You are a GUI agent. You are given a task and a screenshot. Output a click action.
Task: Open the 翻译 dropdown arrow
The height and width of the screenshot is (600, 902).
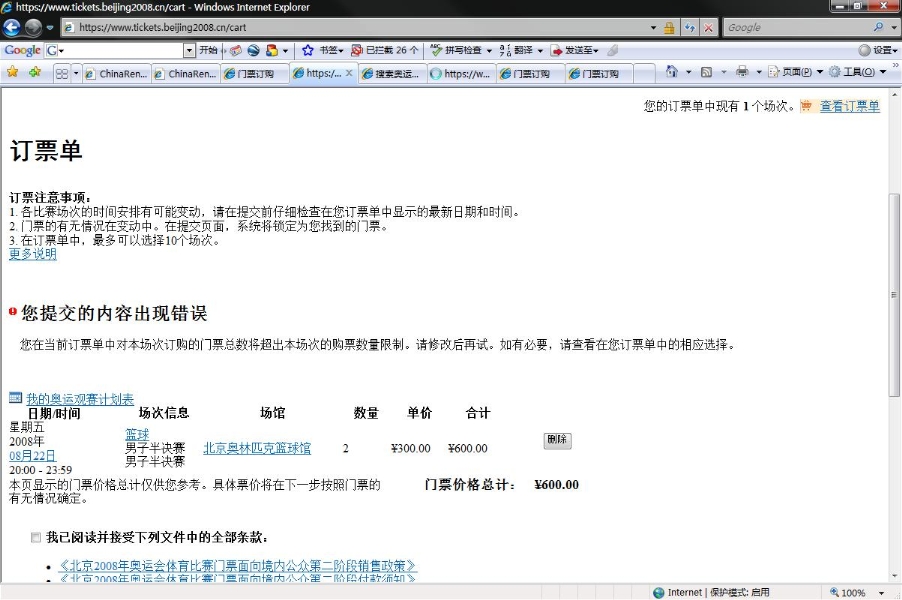(x=540, y=51)
